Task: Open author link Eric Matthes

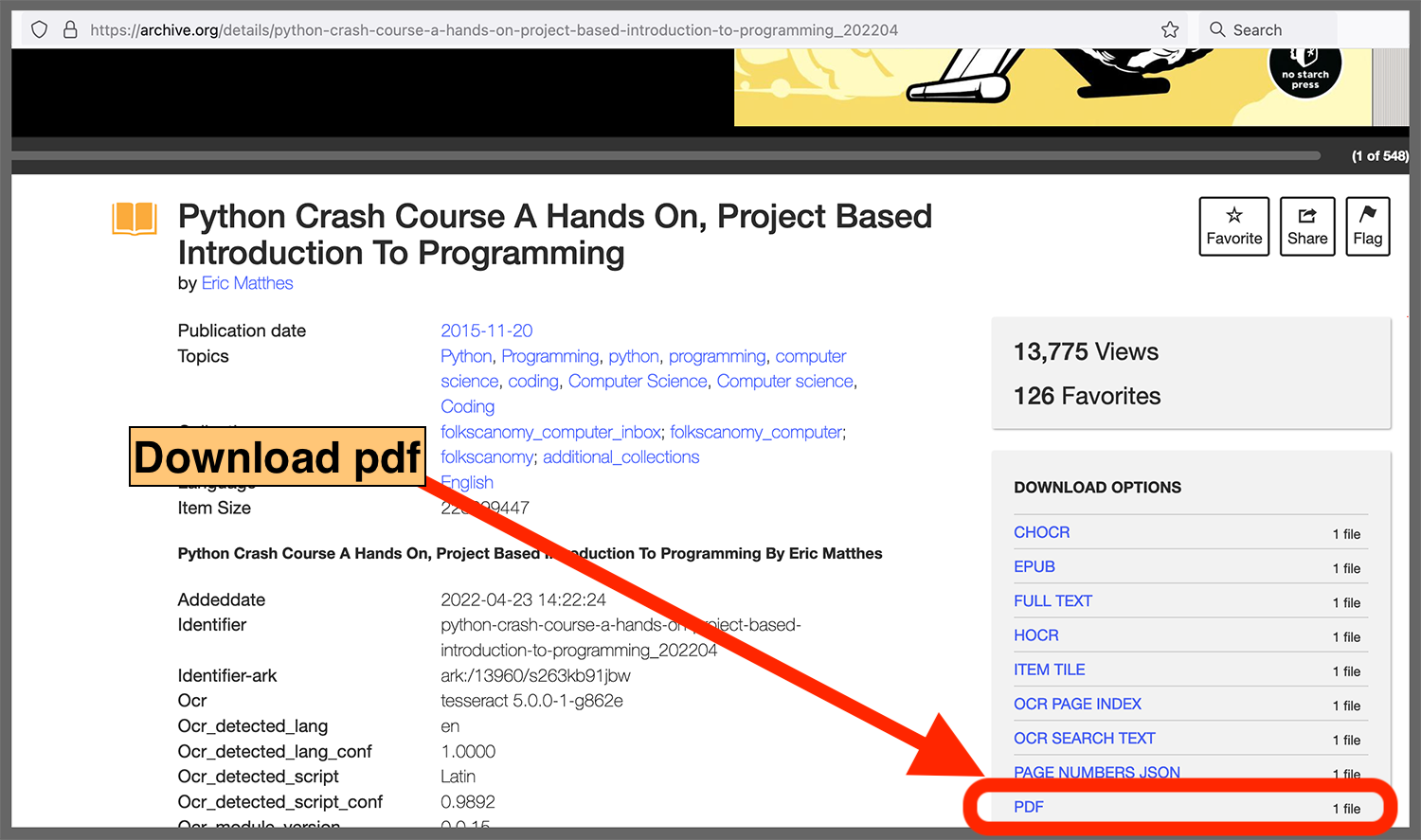Action: [247, 283]
